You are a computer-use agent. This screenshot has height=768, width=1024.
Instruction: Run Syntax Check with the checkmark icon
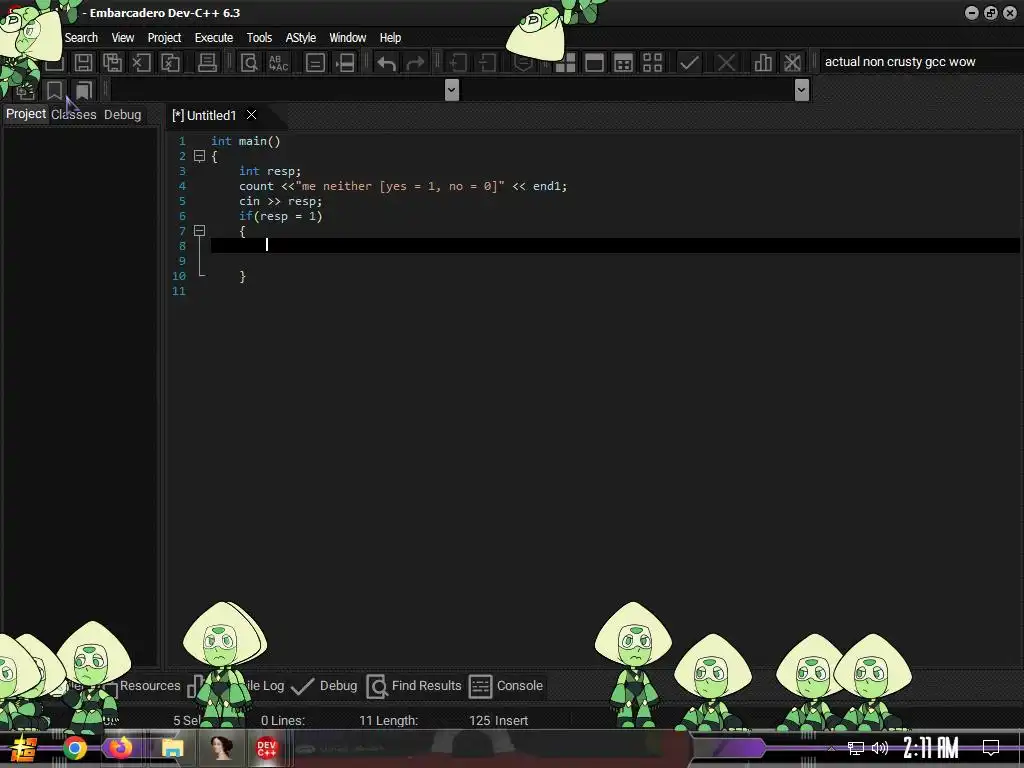pyautogui.click(x=689, y=63)
